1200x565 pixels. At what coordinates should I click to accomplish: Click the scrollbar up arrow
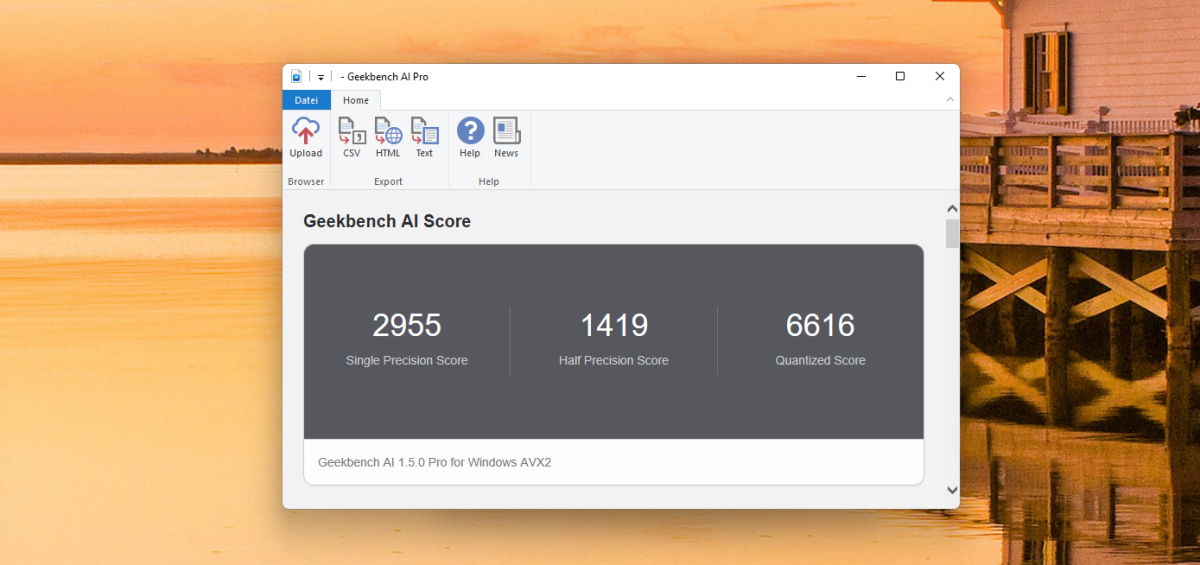click(952, 209)
